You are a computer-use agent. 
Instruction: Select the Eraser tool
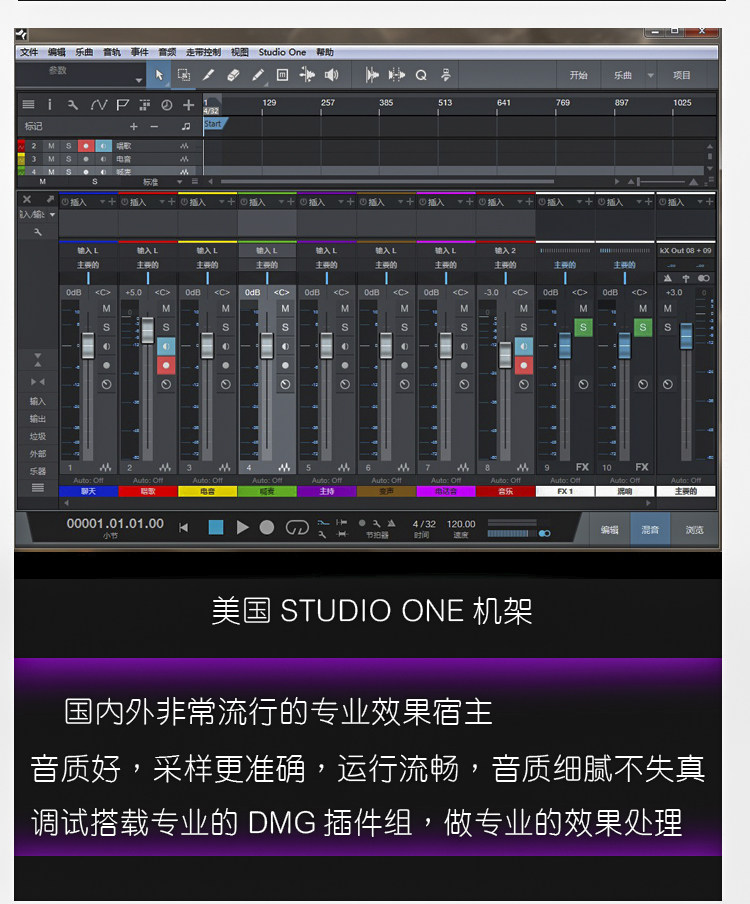233,75
